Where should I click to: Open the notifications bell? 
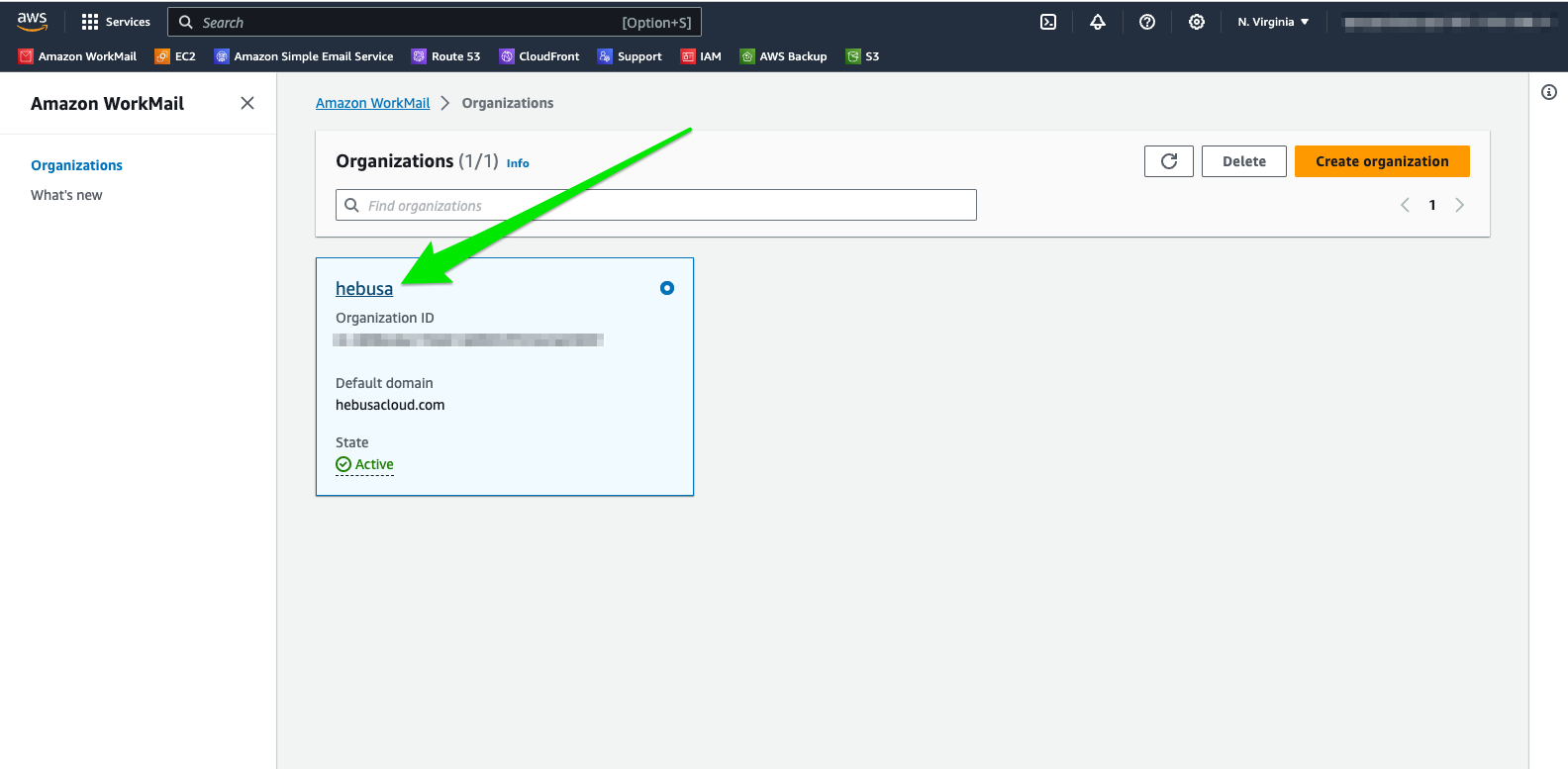1098,22
